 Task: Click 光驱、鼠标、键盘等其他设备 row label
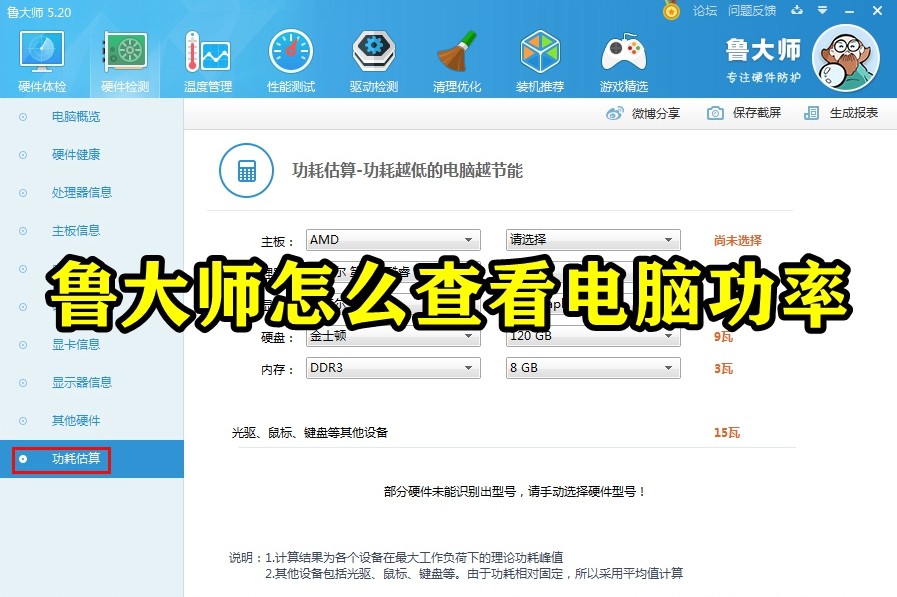tap(309, 432)
